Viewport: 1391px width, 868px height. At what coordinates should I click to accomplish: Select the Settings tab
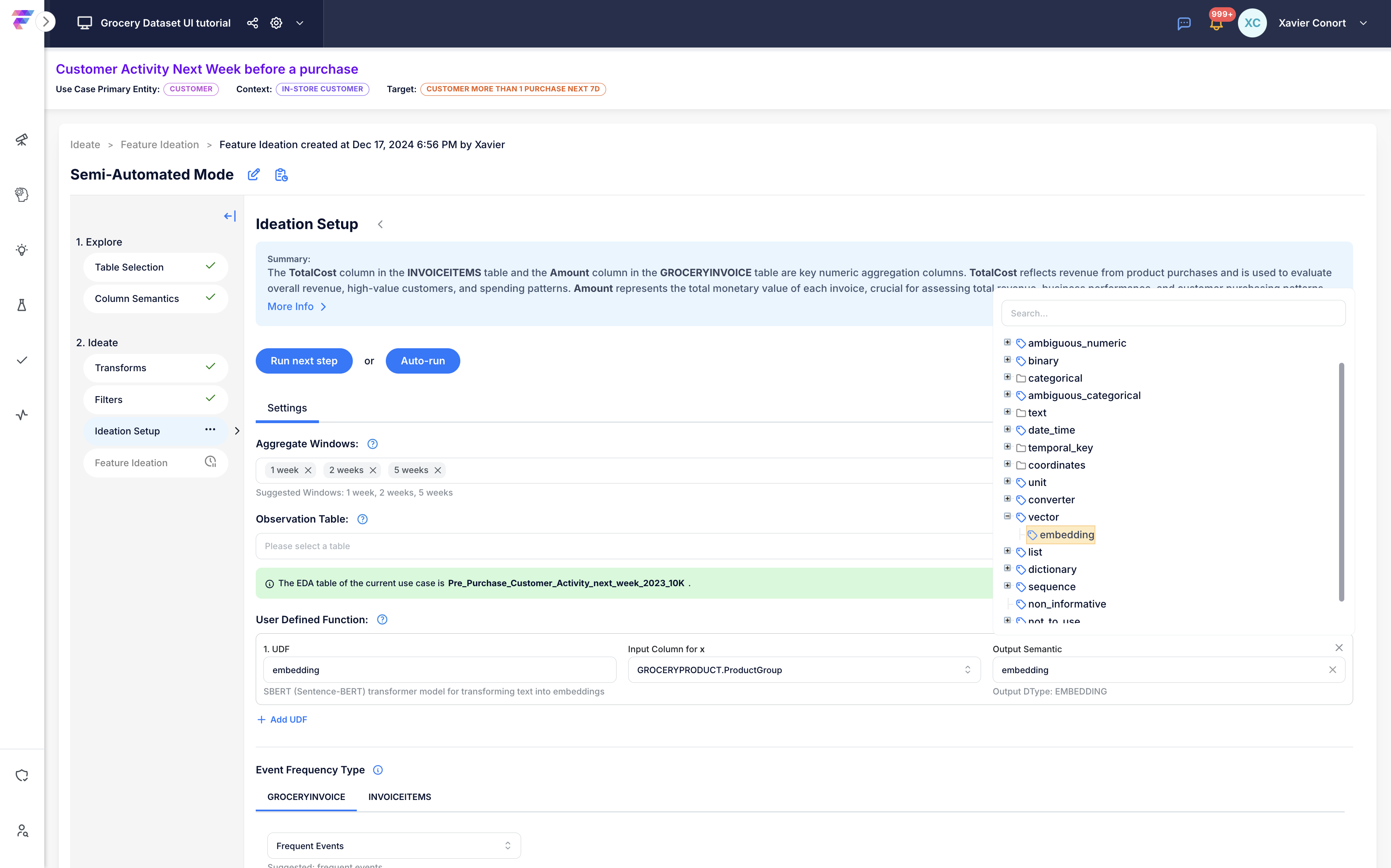tap(287, 408)
